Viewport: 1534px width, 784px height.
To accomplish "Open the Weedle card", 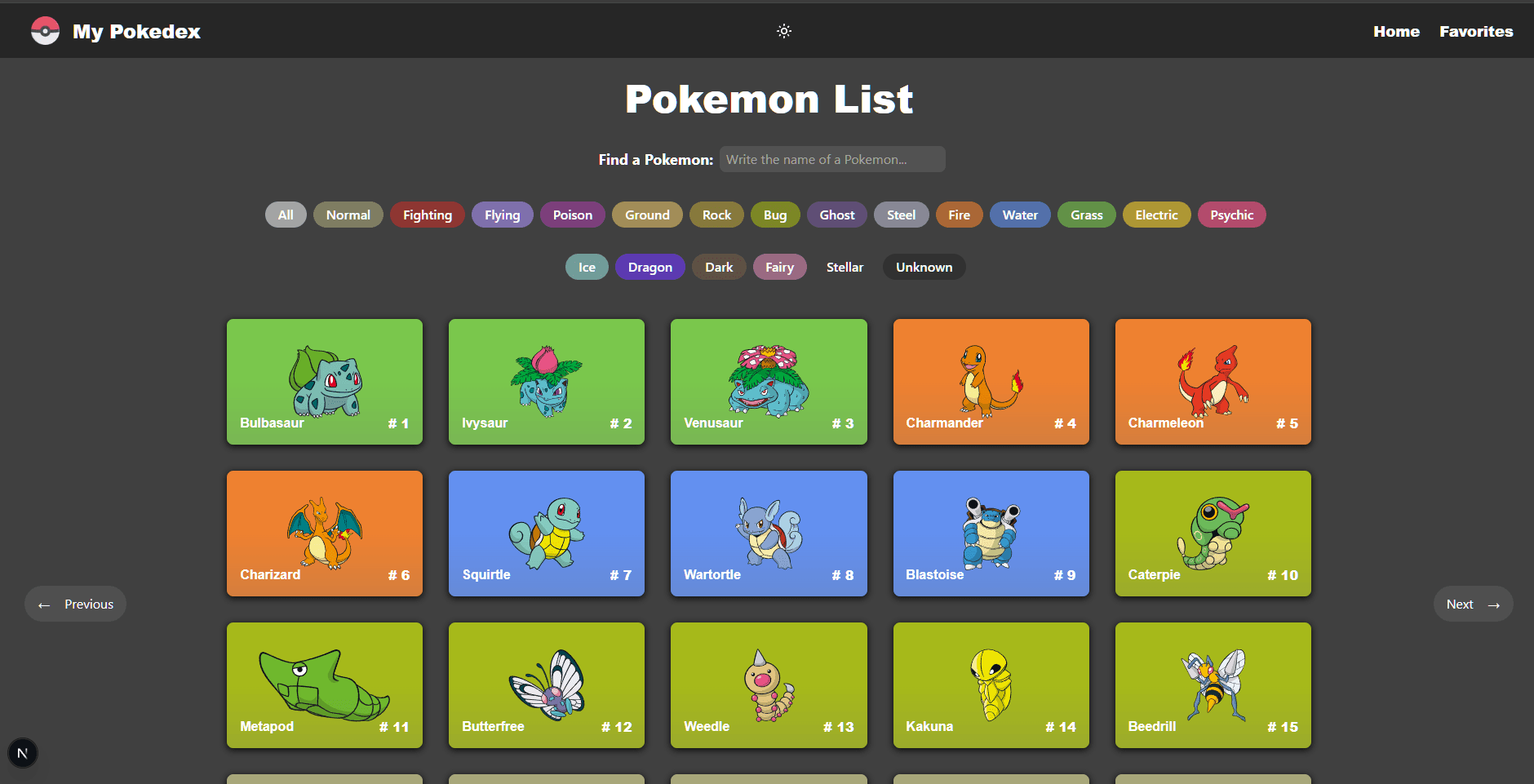I will pos(769,685).
